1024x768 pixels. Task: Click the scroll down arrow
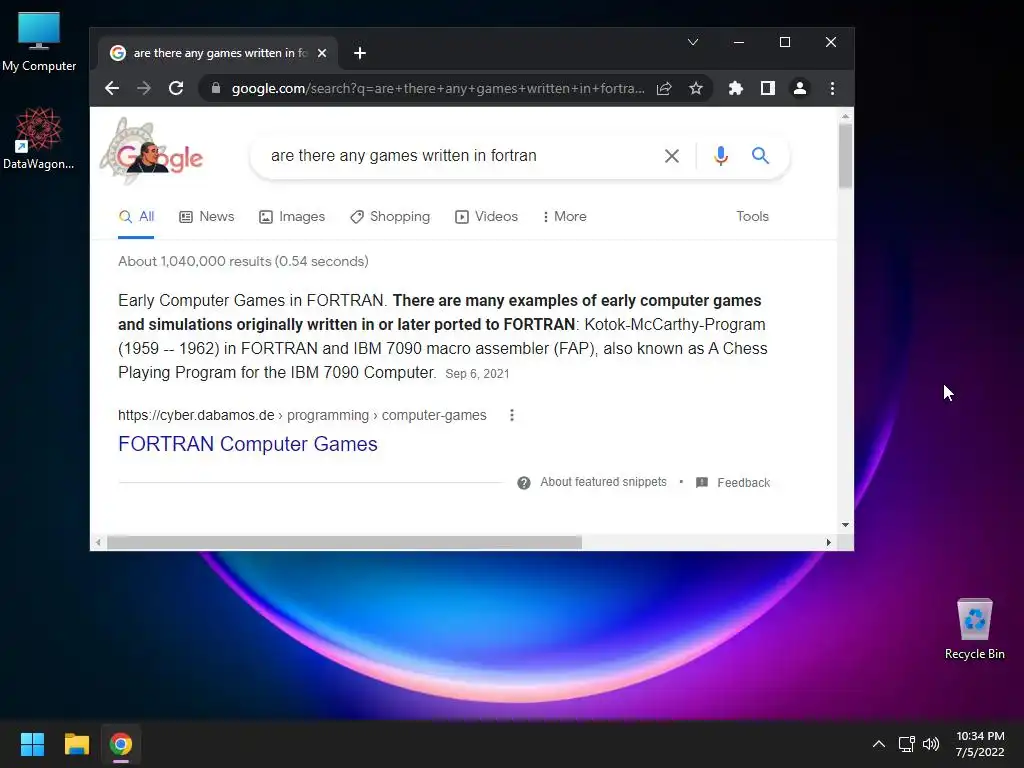click(845, 524)
